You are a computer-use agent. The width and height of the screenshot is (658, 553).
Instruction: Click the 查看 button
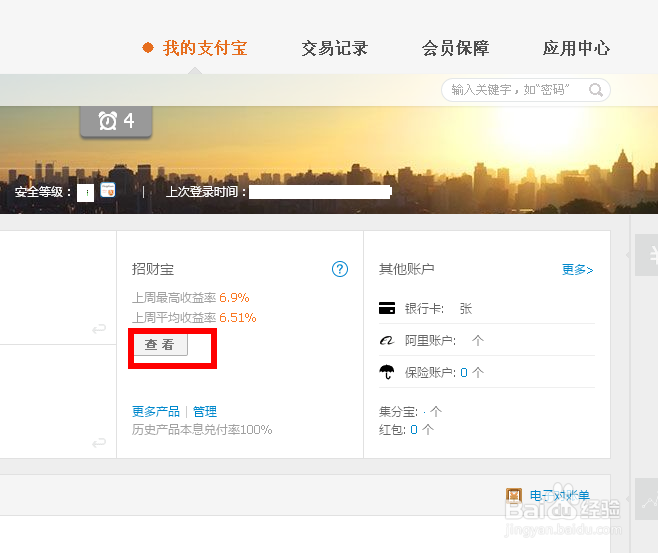coord(160,345)
